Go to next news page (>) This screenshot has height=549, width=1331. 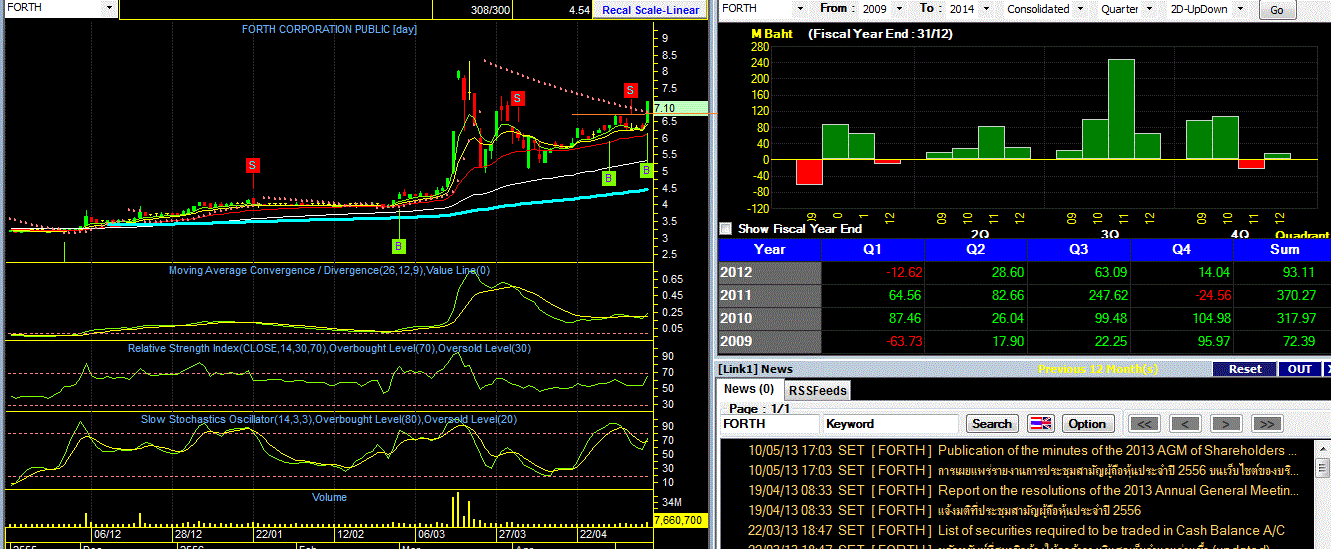[1226, 424]
